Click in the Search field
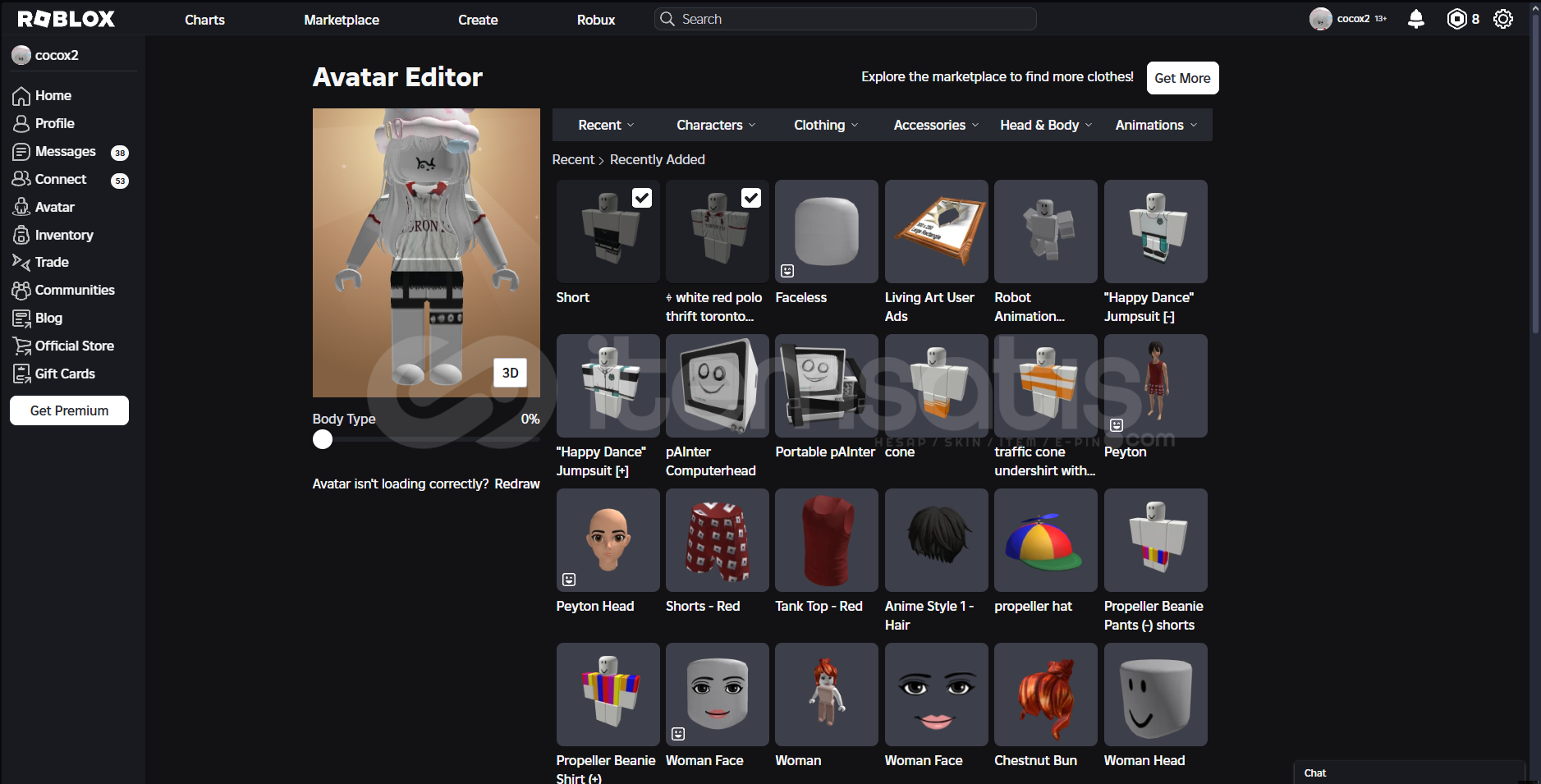Screen dimensions: 1541x784 [x=846, y=19]
